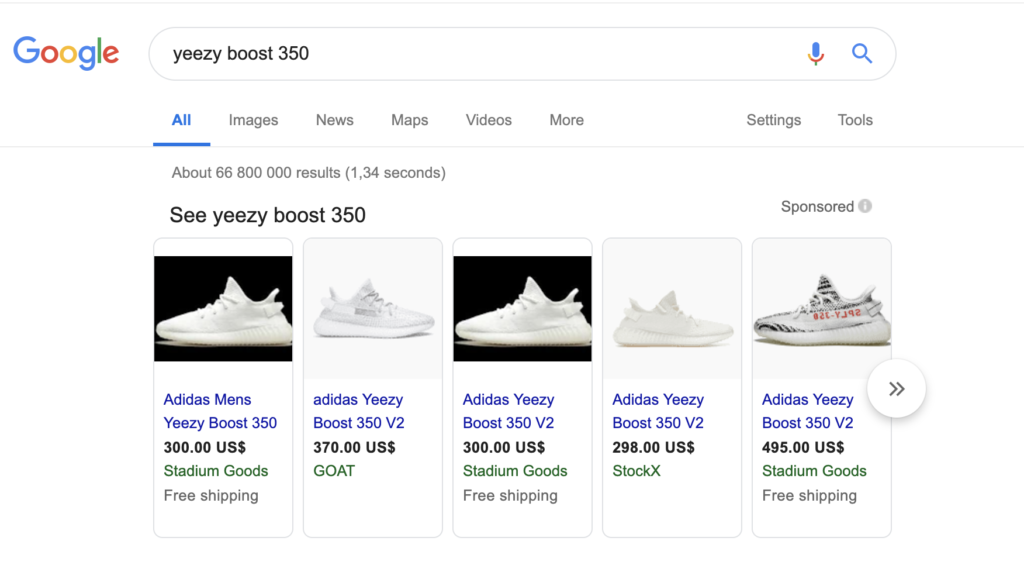Click Free shipping on the 300.00 US$ V2 listing

pos(510,496)
